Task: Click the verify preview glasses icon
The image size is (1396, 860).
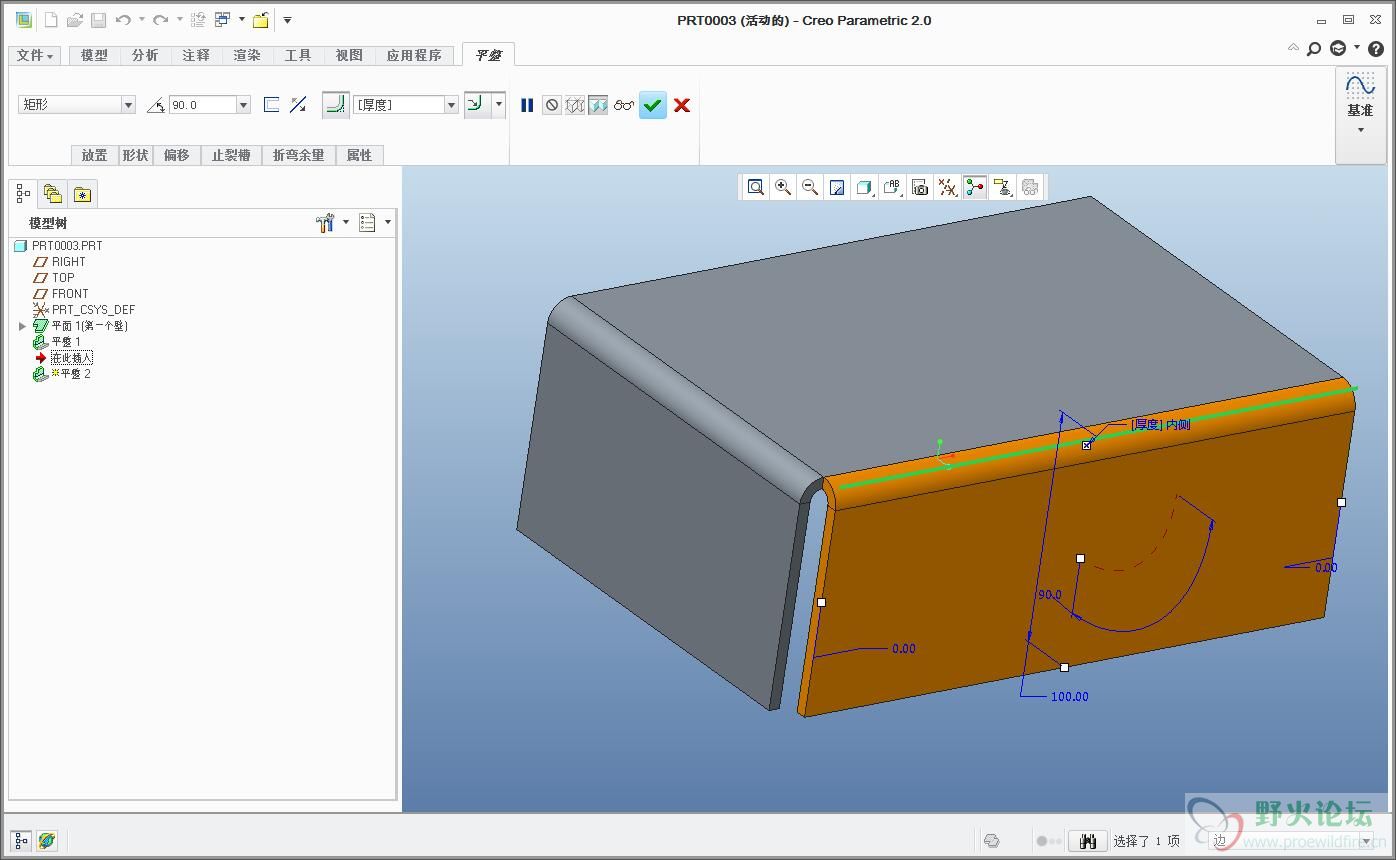Action: pyautogui.click(x=624, y=105)
